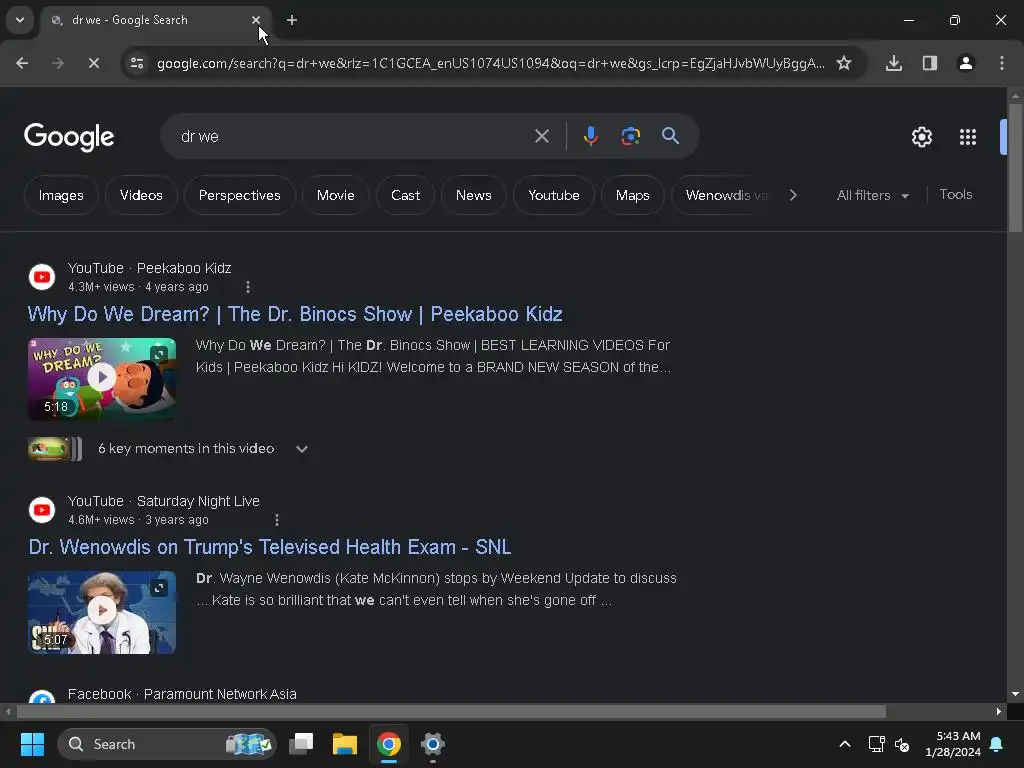
Task: Open Task View on the taskbar
Action: click(301, 744)
